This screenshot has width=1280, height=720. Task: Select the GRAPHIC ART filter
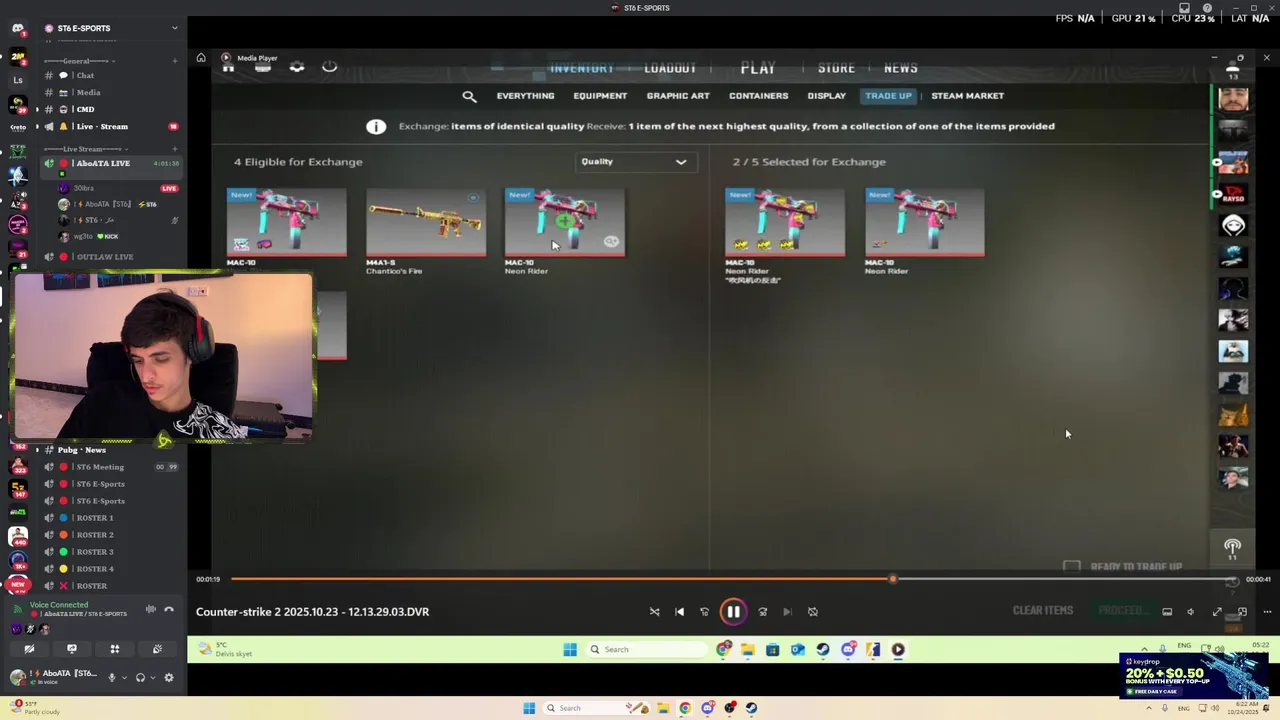pos(678,96)
